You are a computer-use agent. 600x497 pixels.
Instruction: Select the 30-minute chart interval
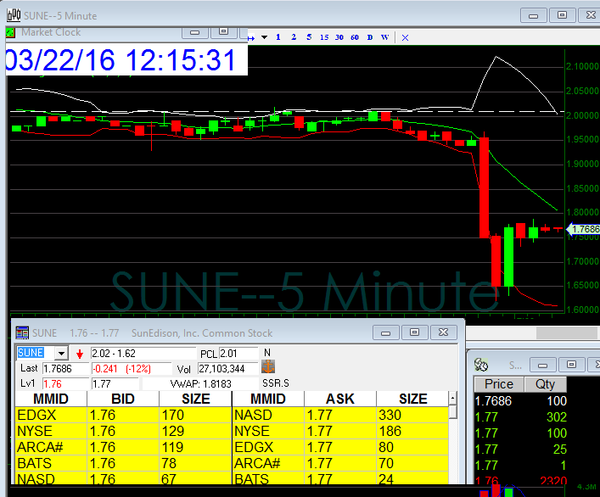pos(339,37)
